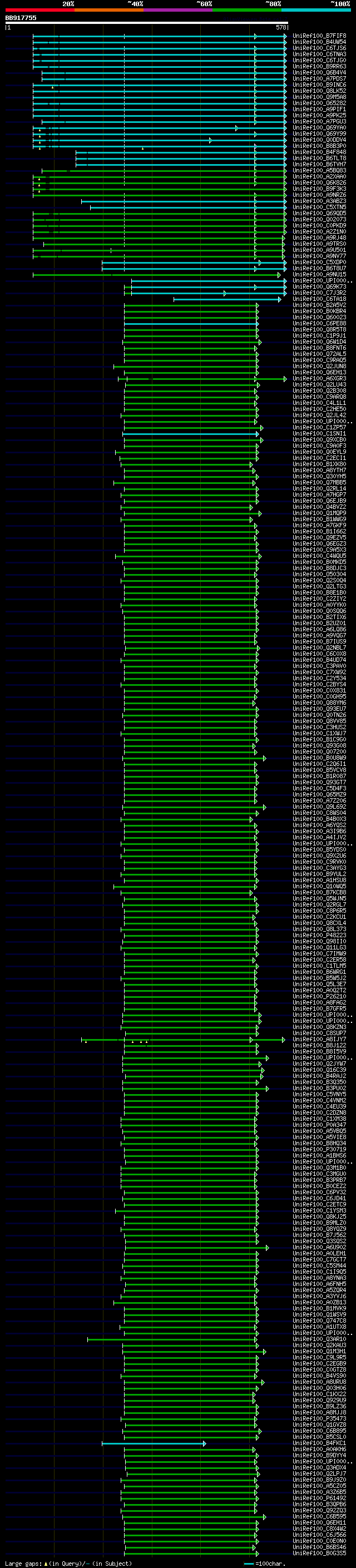Click the hit label UniRef100_B3PU02

pos(319,1089)
